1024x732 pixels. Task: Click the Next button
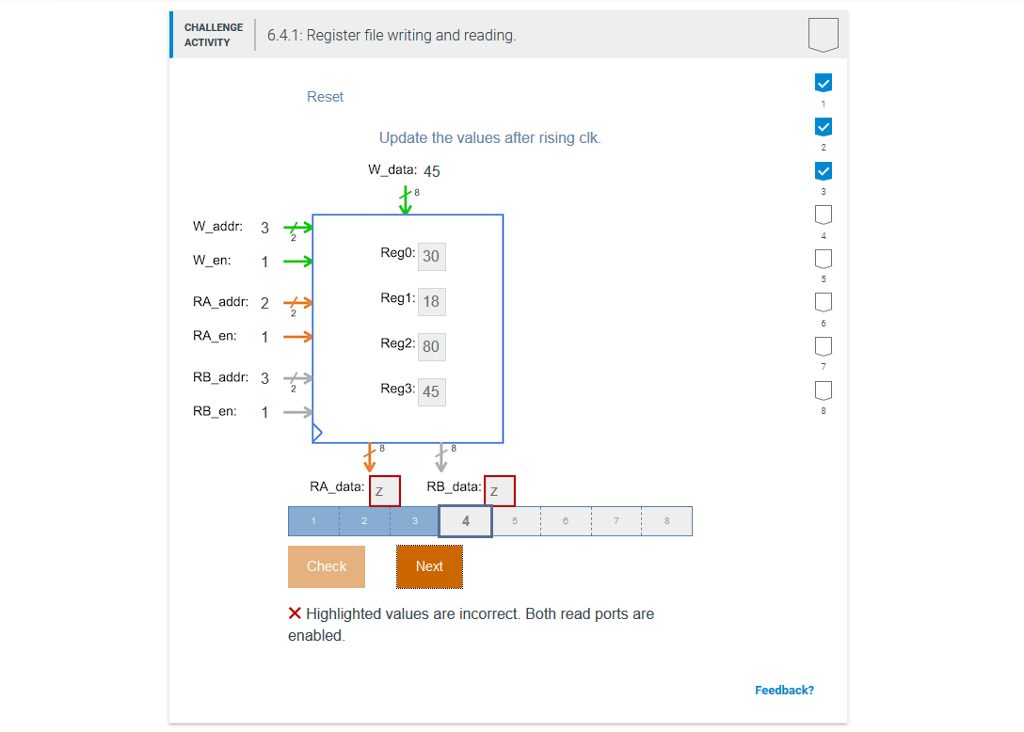coord(429,566)
